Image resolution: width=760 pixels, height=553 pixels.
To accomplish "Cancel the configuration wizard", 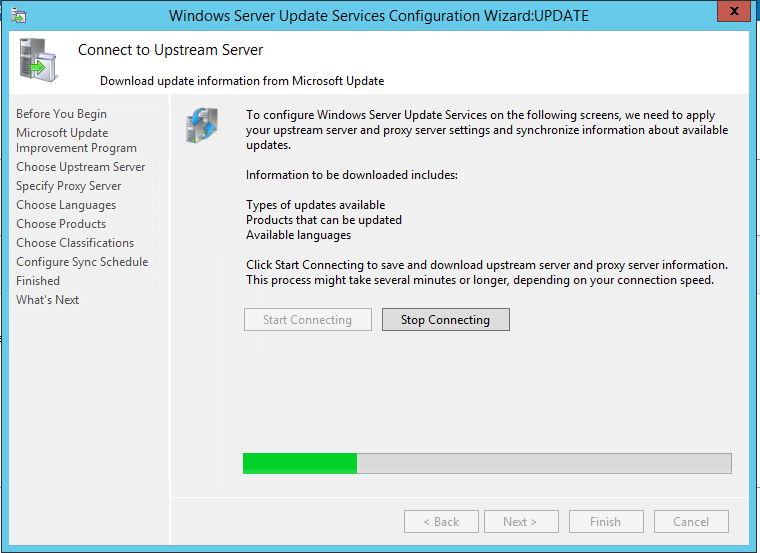I will tap(691, 521).
